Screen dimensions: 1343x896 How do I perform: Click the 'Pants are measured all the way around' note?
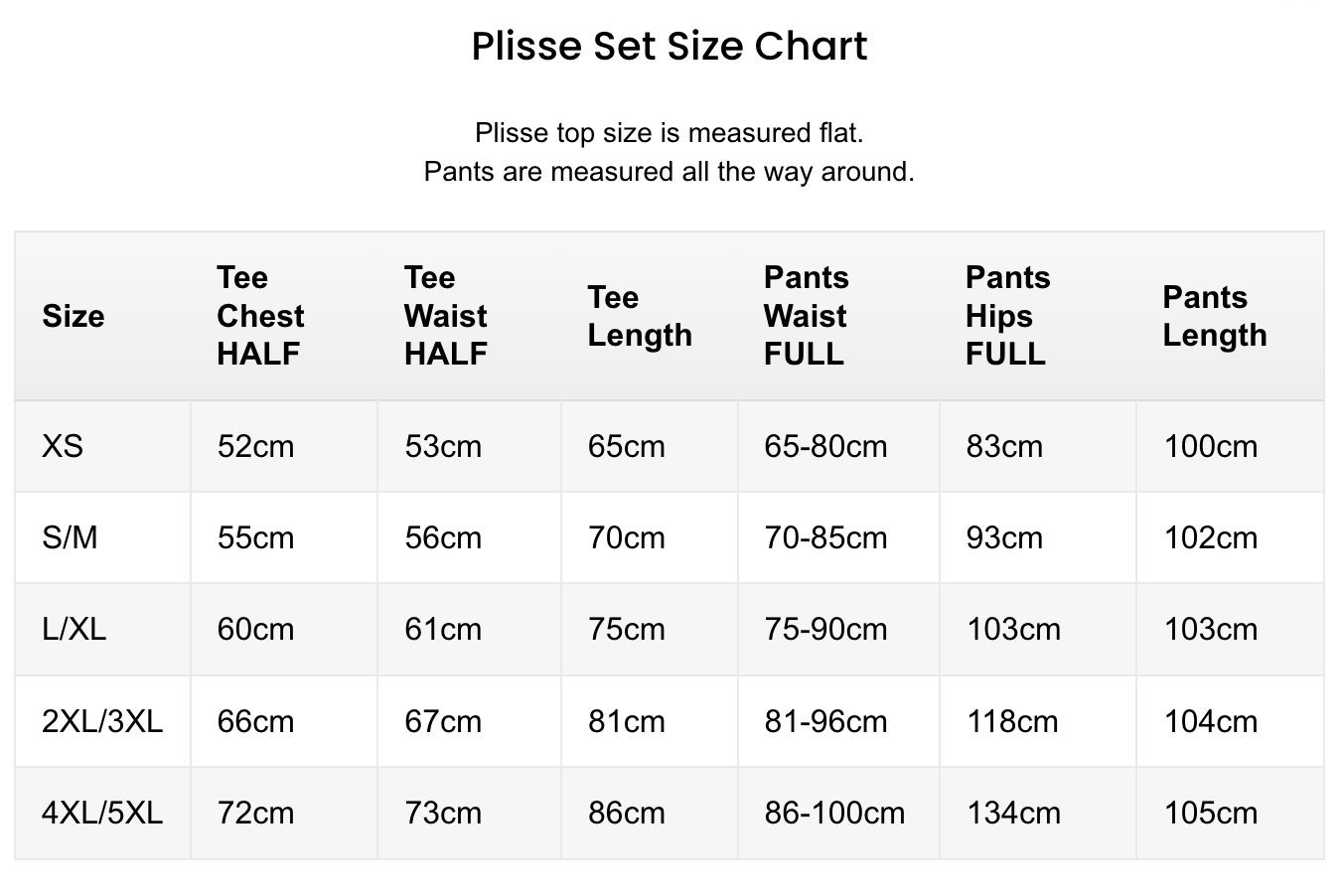click(670, 172)
